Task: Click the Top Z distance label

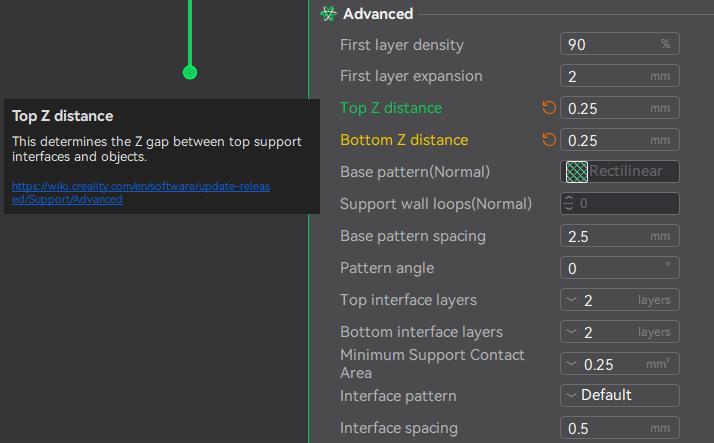Action: point(390,108)
